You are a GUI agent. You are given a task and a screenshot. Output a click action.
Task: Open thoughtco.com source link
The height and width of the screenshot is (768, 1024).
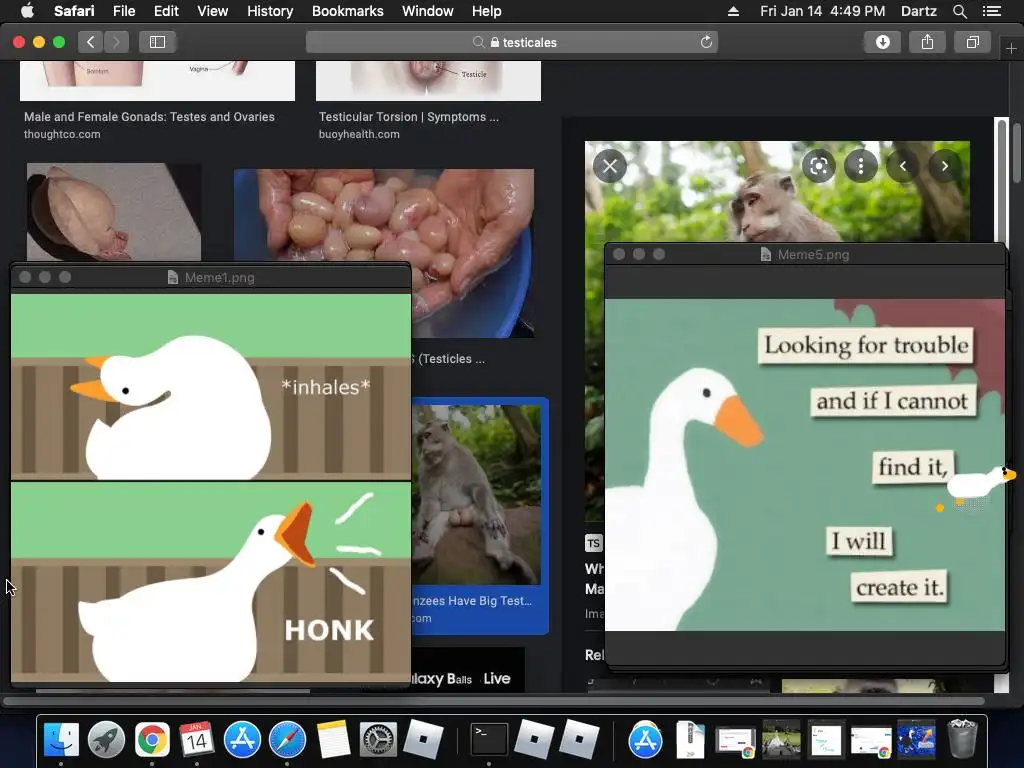coord(62,134)
